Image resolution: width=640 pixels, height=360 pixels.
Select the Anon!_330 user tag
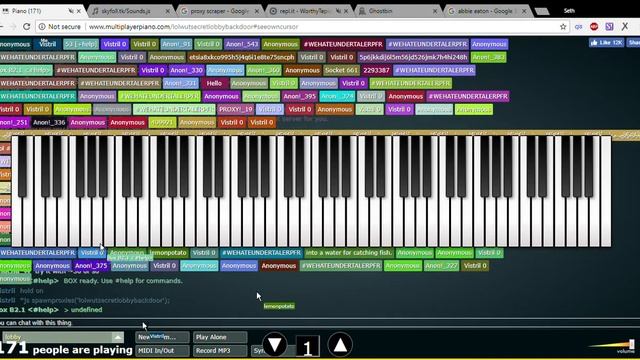186,70
